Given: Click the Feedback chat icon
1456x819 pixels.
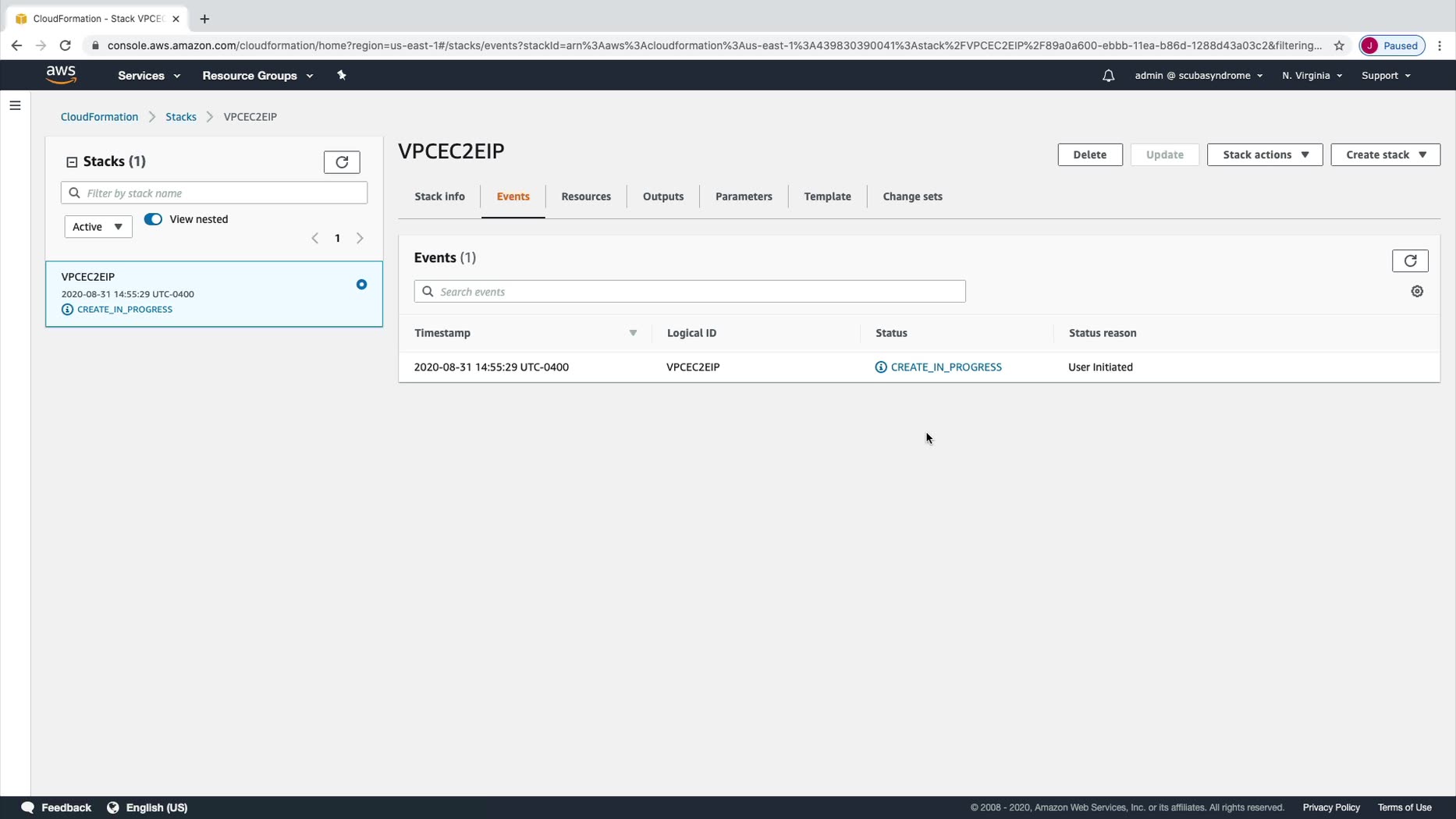Looking at the screenshot, I should pyautogui.click(x=27, y=807).
